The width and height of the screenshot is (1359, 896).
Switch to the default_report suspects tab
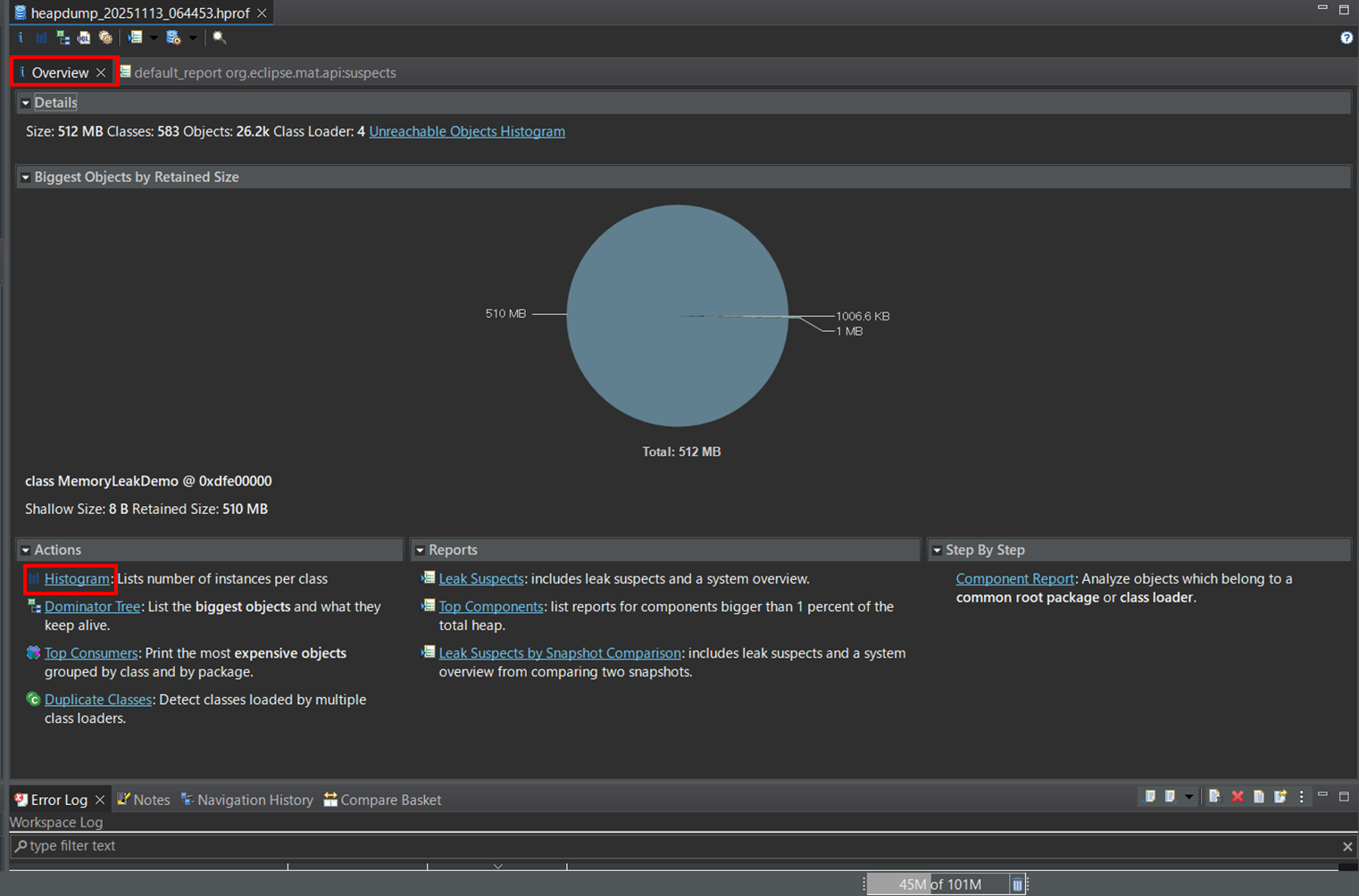[264, 72]
